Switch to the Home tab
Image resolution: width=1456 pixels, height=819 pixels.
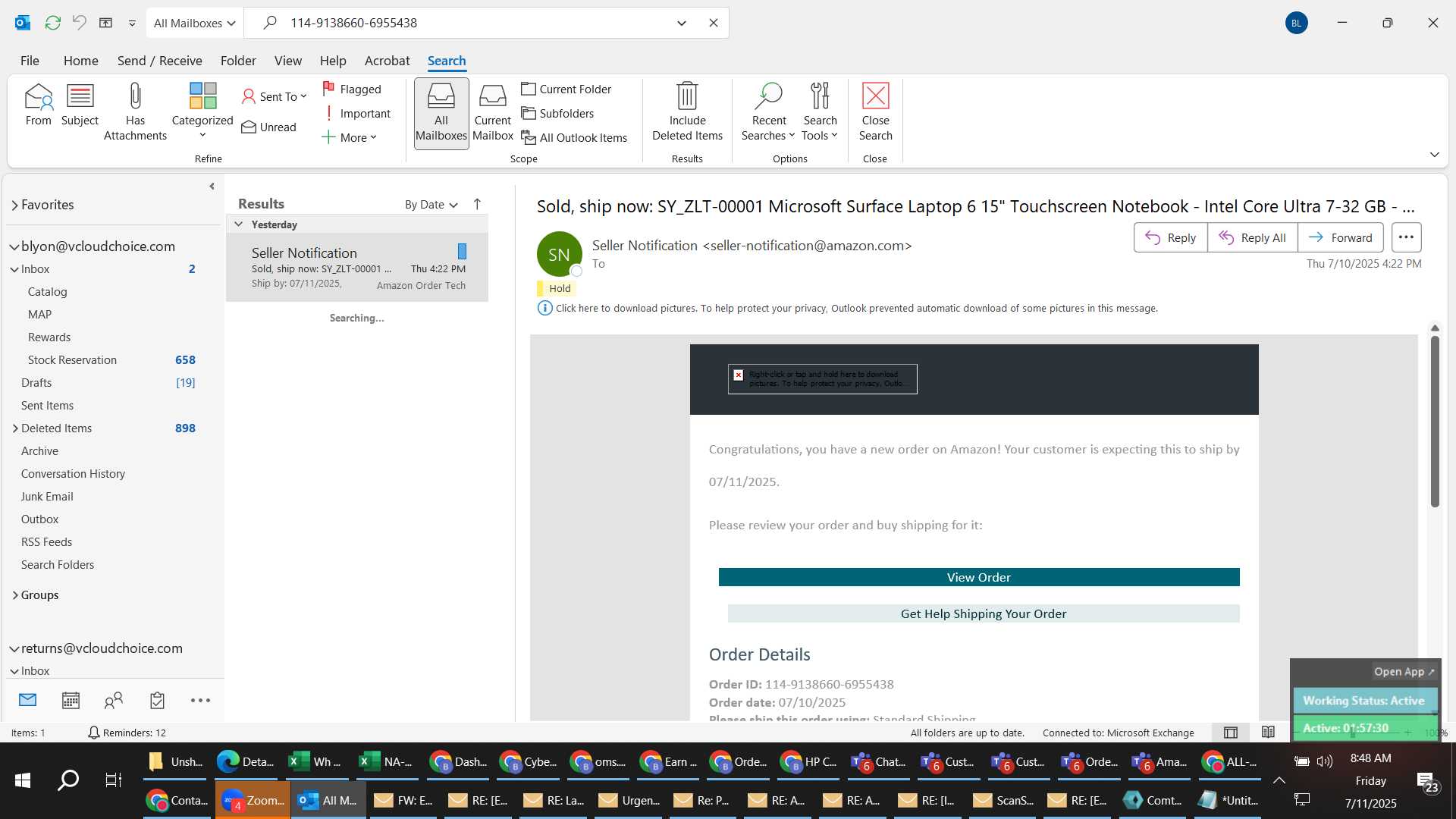[x=80, y=61]
